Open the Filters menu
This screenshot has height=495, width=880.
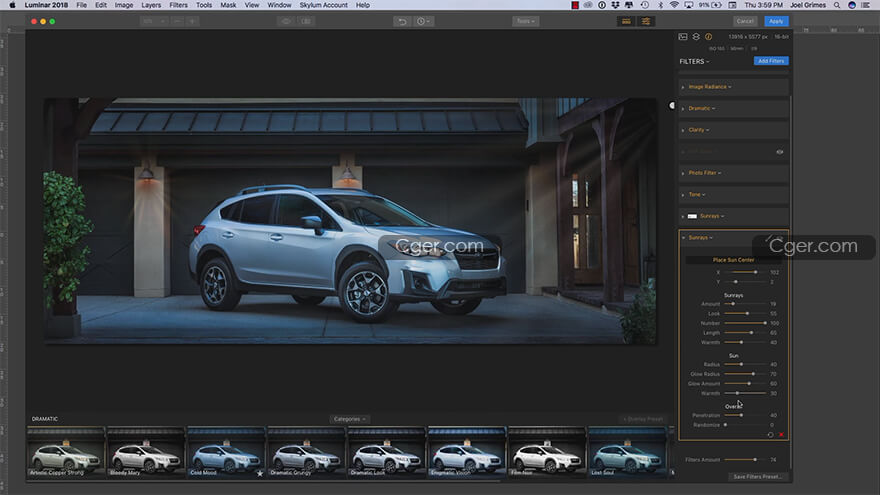[x=178, y=5]
